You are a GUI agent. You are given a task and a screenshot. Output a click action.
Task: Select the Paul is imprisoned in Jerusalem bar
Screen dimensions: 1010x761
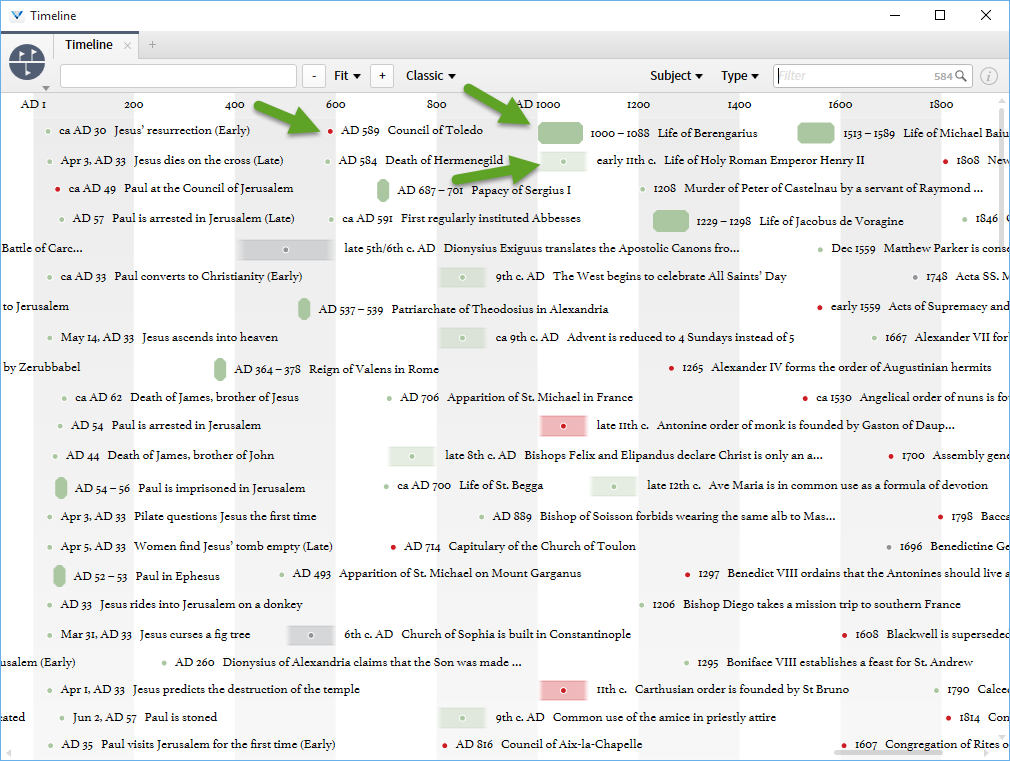coord(61,488)
